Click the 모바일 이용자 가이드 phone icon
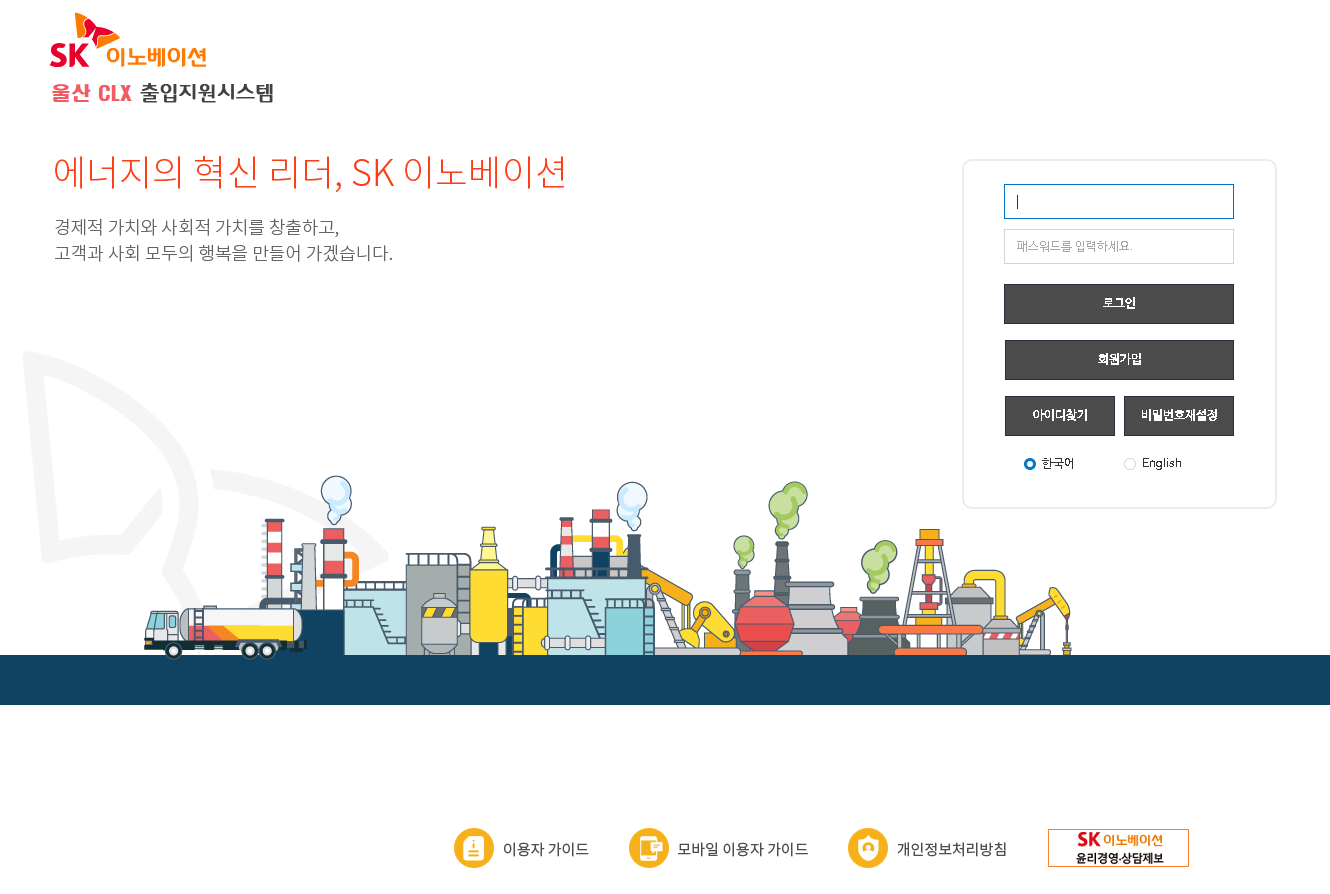Viewport: 1330px width, 894px height. 649,848
